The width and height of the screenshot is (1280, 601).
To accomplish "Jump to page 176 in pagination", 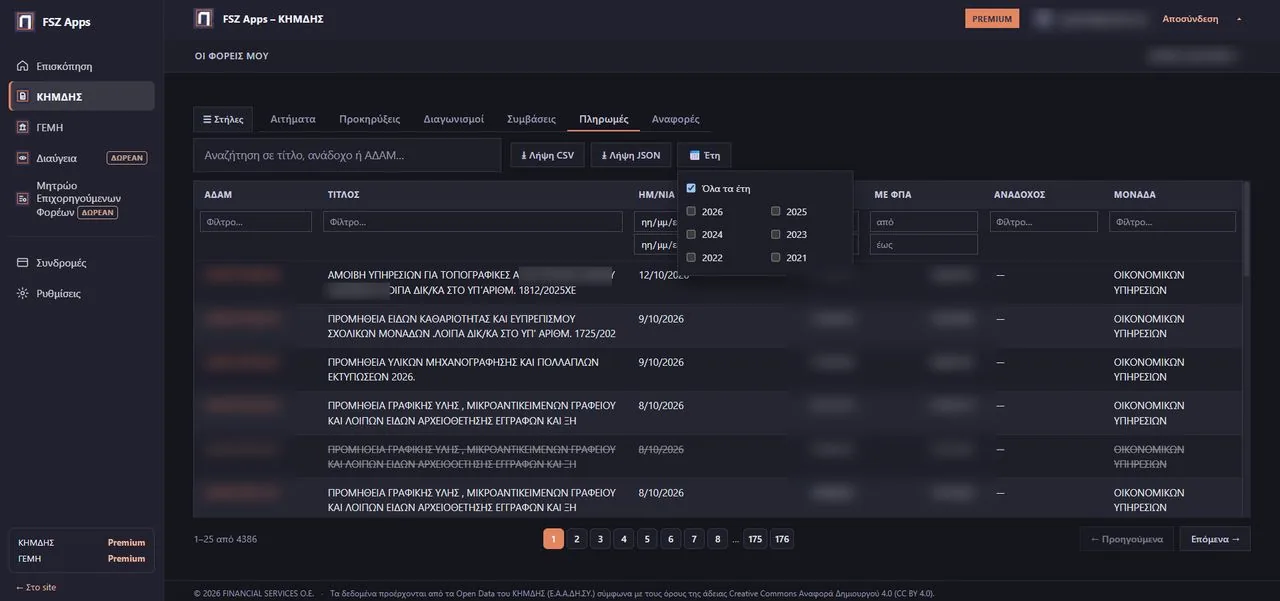I will click(x=782, y=539).
